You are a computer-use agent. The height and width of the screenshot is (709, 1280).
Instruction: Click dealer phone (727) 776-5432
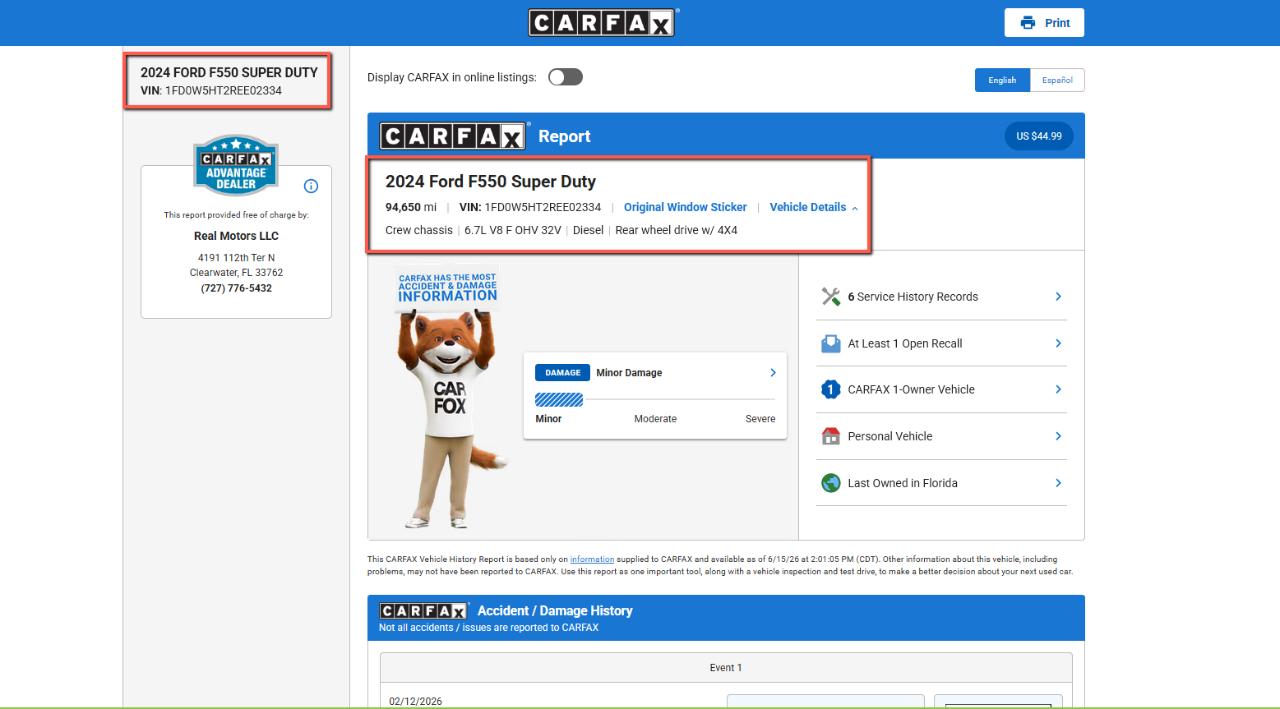point(236,288)
